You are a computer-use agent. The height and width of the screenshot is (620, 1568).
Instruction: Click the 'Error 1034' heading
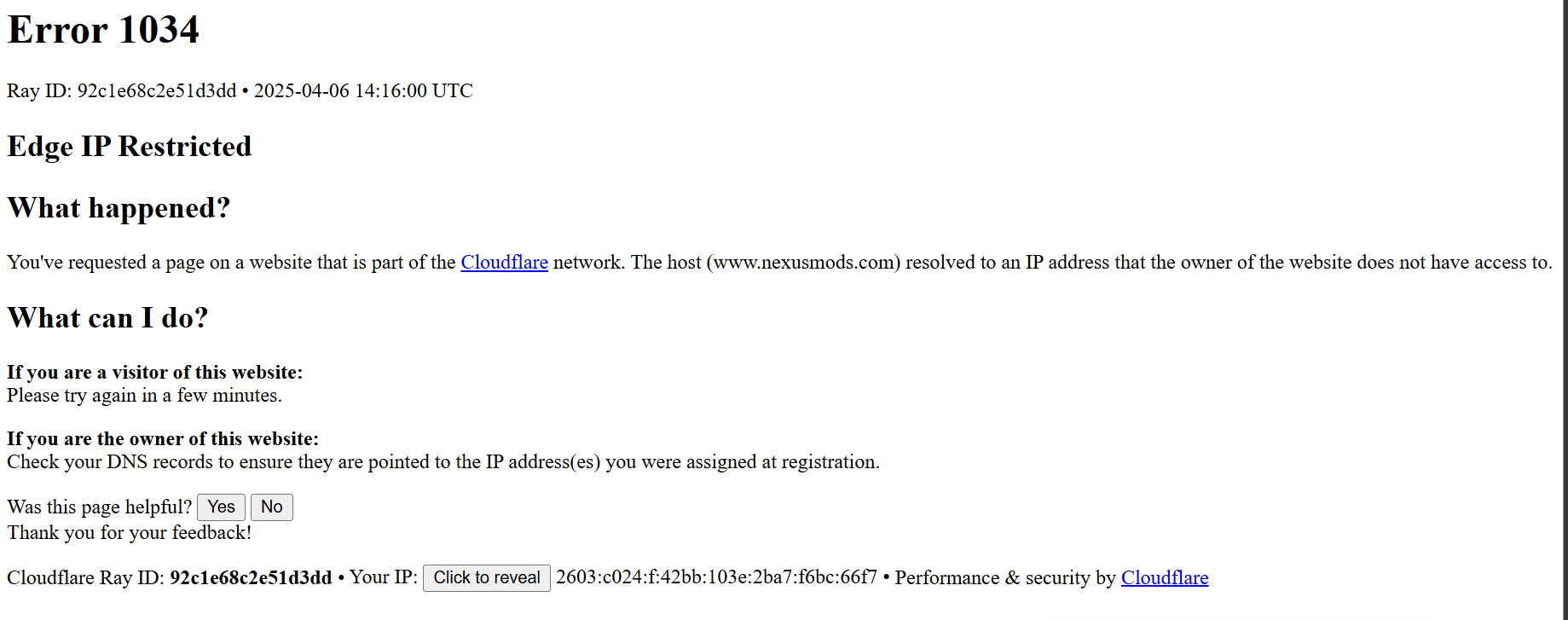pos(103,31)
